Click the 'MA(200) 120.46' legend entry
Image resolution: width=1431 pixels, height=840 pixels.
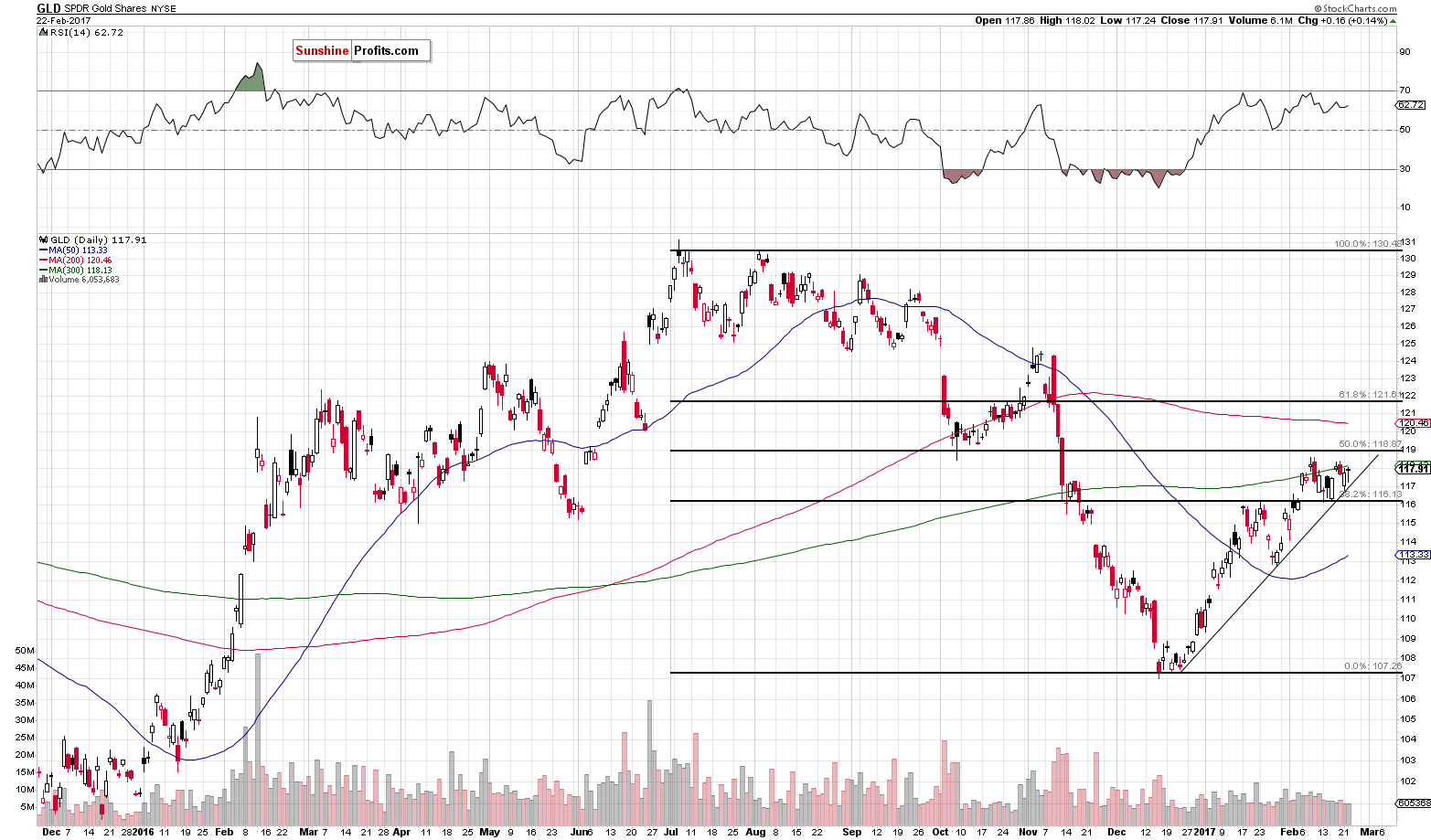click(80, 261)
